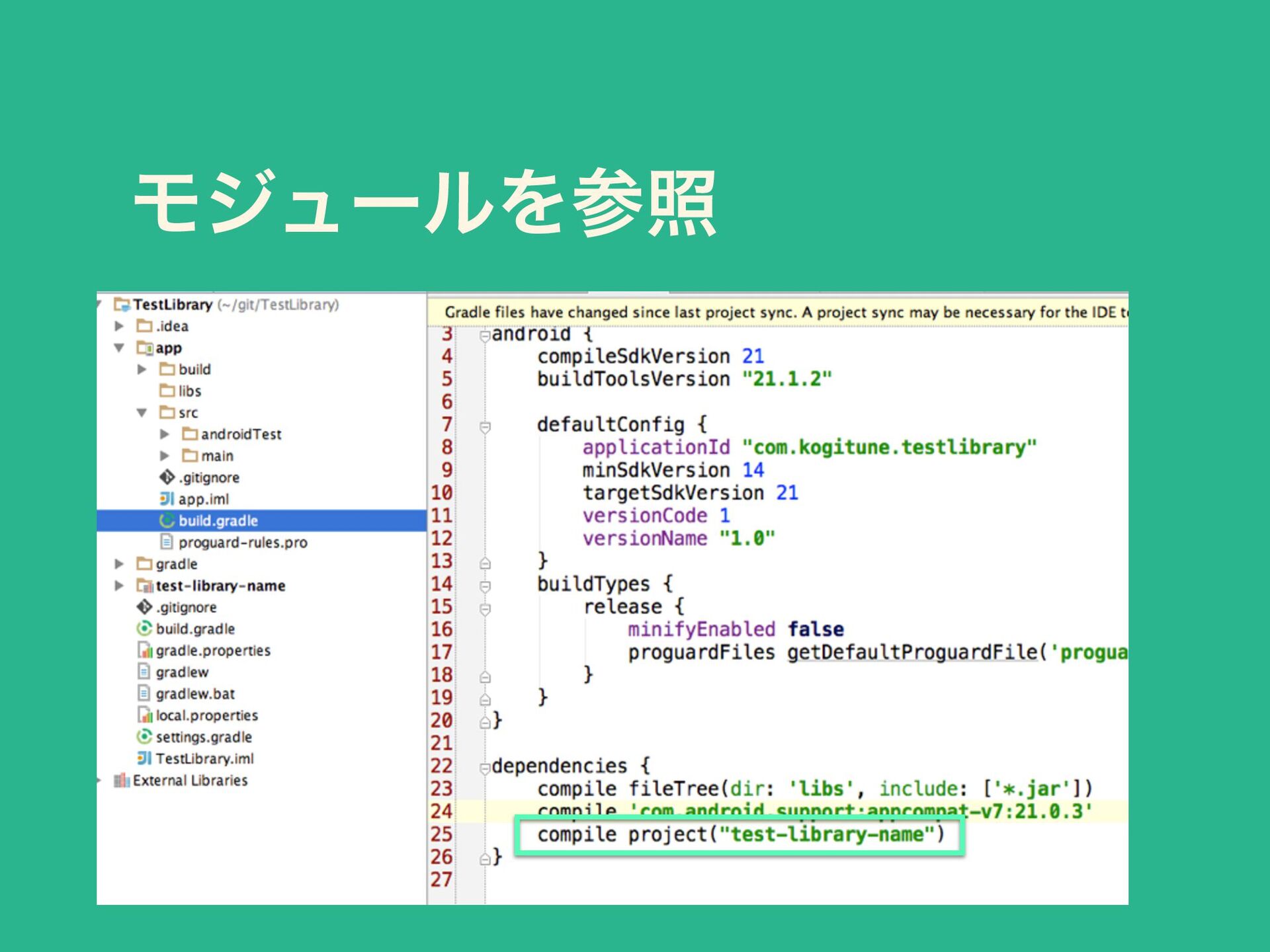Click the settings.gradle Gradle icon
Screen dimensions: 1270x952
coord(144,736)
